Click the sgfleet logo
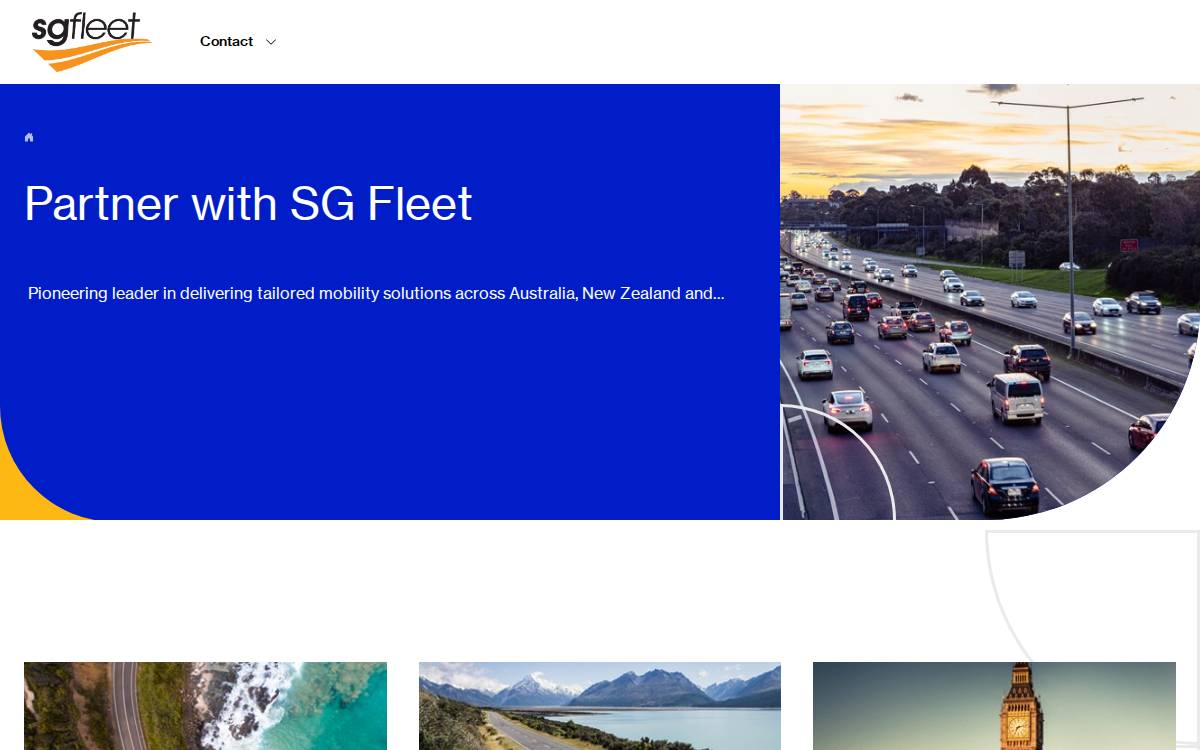 (91, 42)
